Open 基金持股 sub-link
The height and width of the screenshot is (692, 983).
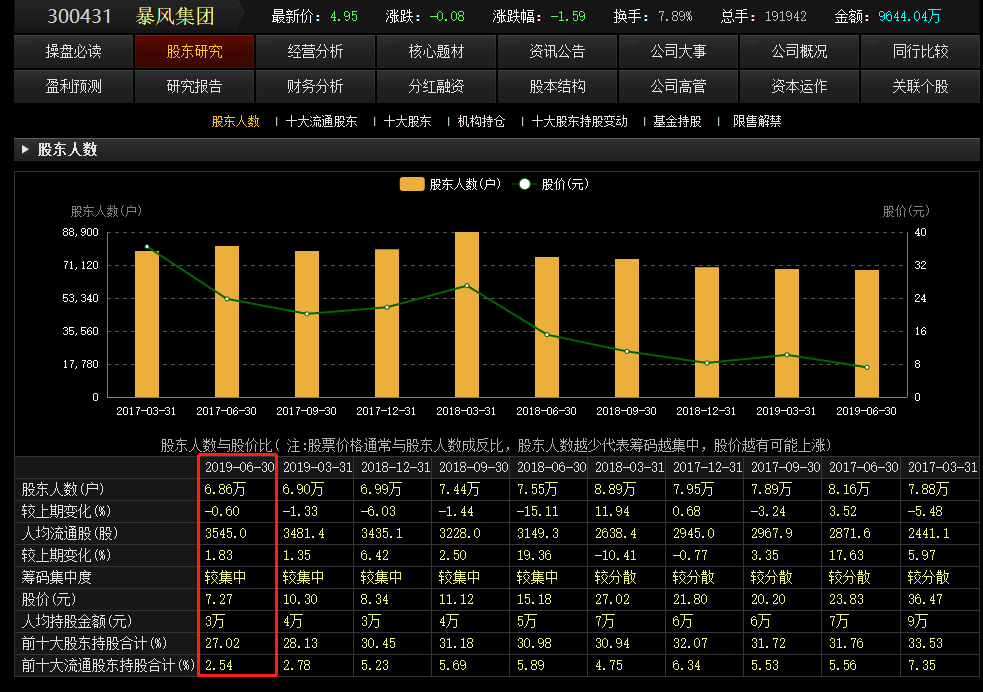coord(677,122)
